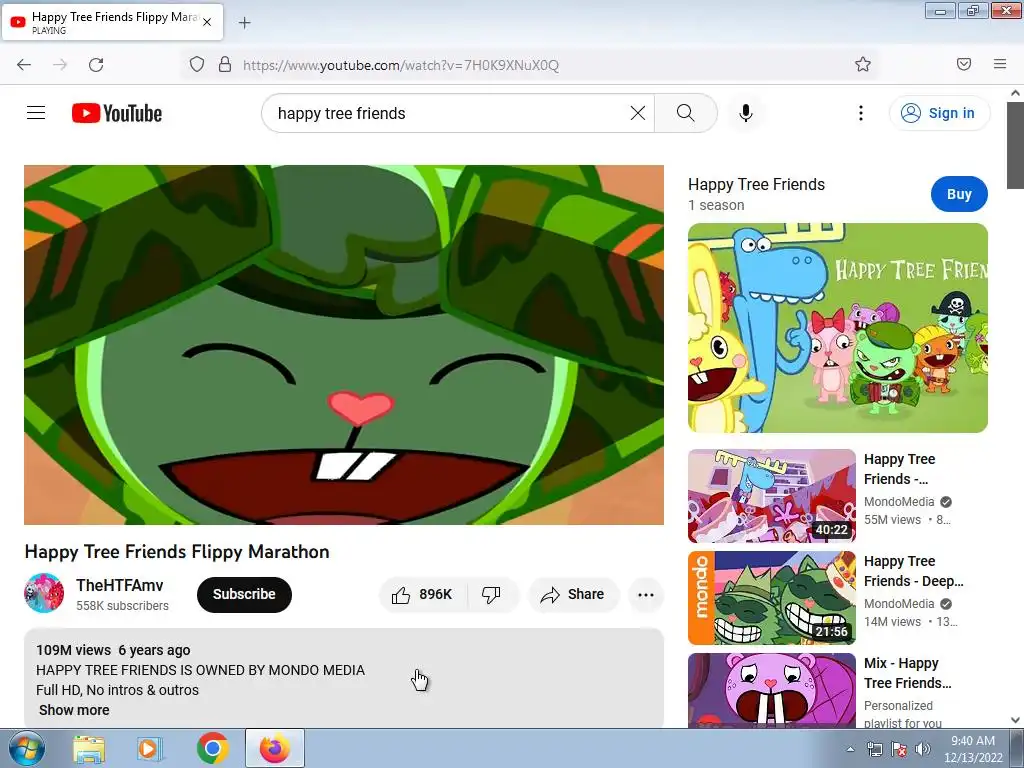This screenshot has height=768, width=1024.
Task: Open Happy Tree Friends season poster thumbnail
Action: [x=838, y=328]
